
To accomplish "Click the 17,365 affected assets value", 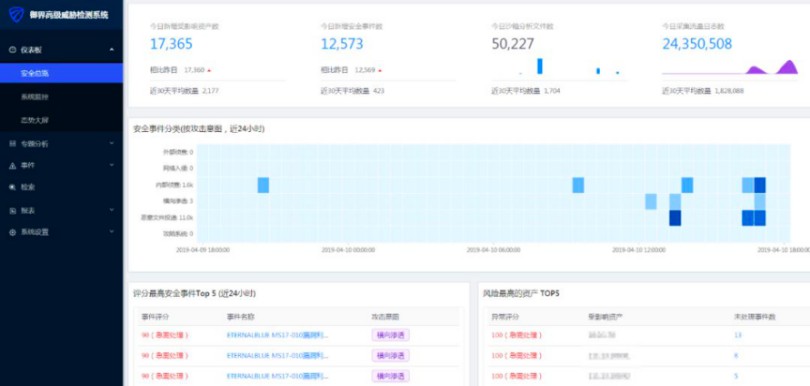I will (x=171, y=44).
